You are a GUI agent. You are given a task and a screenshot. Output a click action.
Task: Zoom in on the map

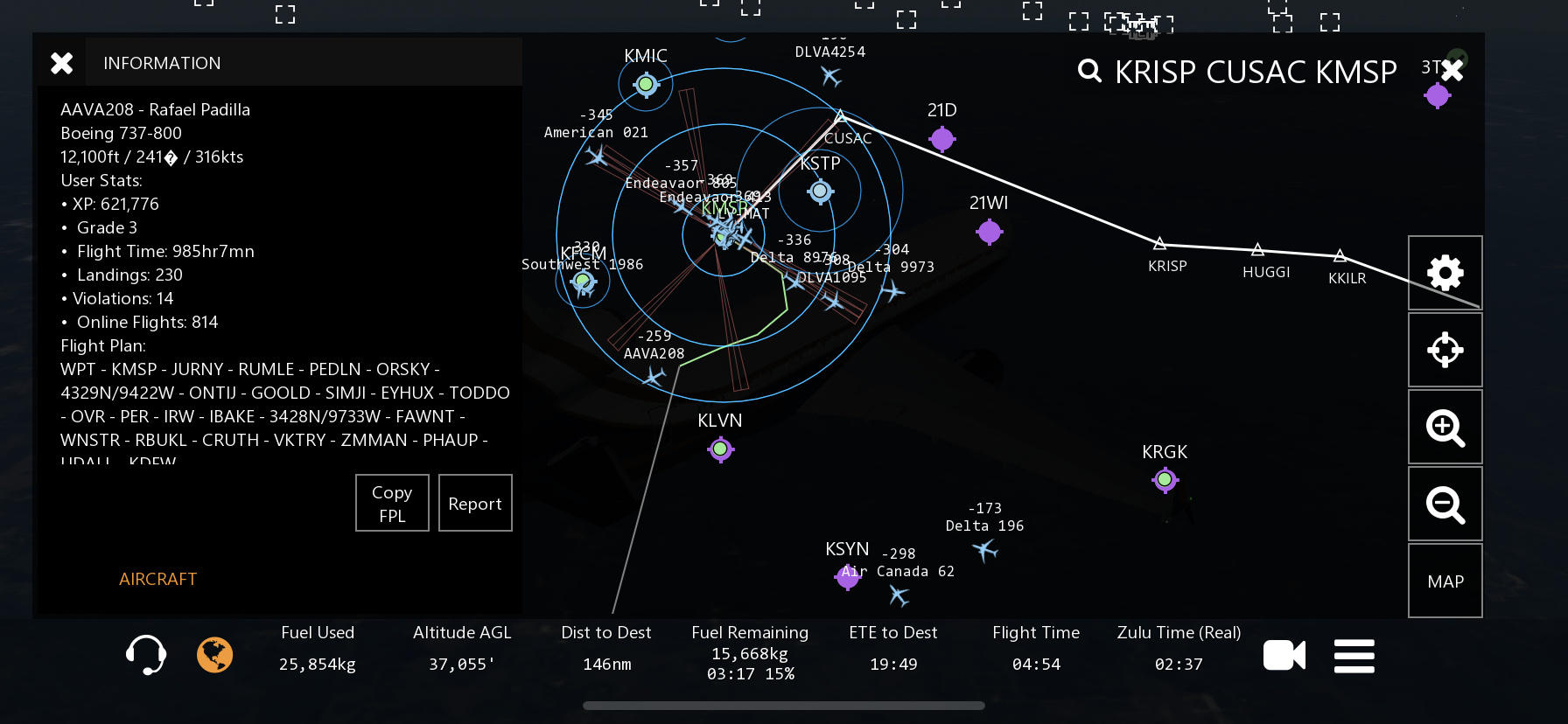pos(1445,427)
